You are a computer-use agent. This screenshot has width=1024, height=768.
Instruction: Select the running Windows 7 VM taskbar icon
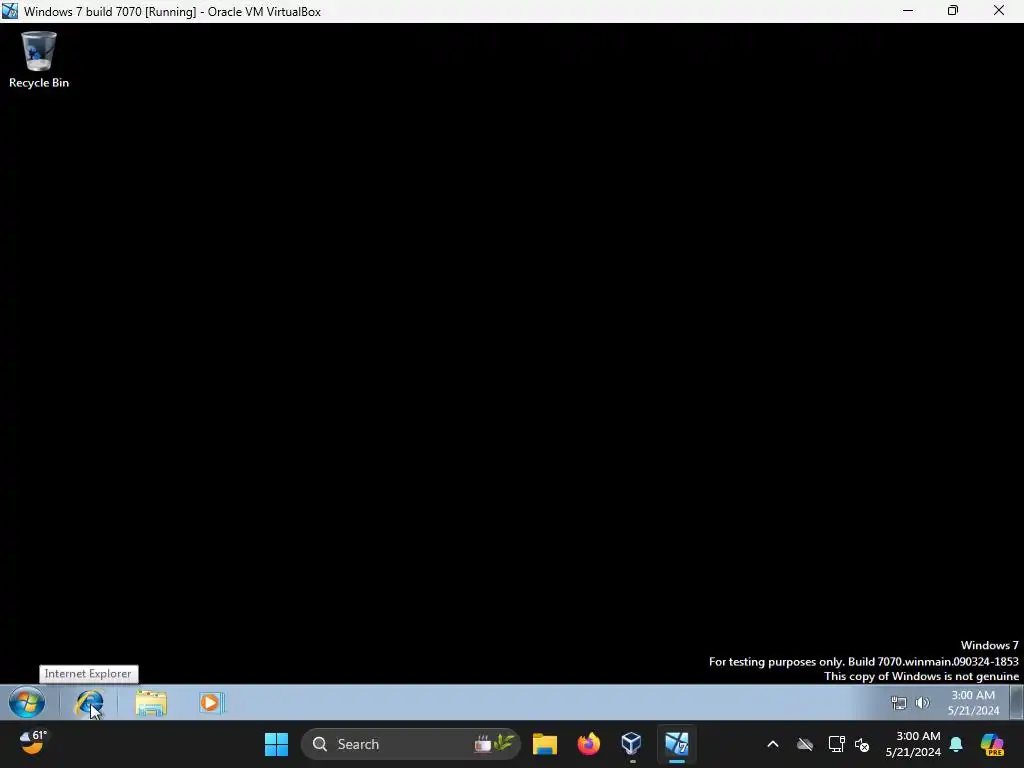677,744
